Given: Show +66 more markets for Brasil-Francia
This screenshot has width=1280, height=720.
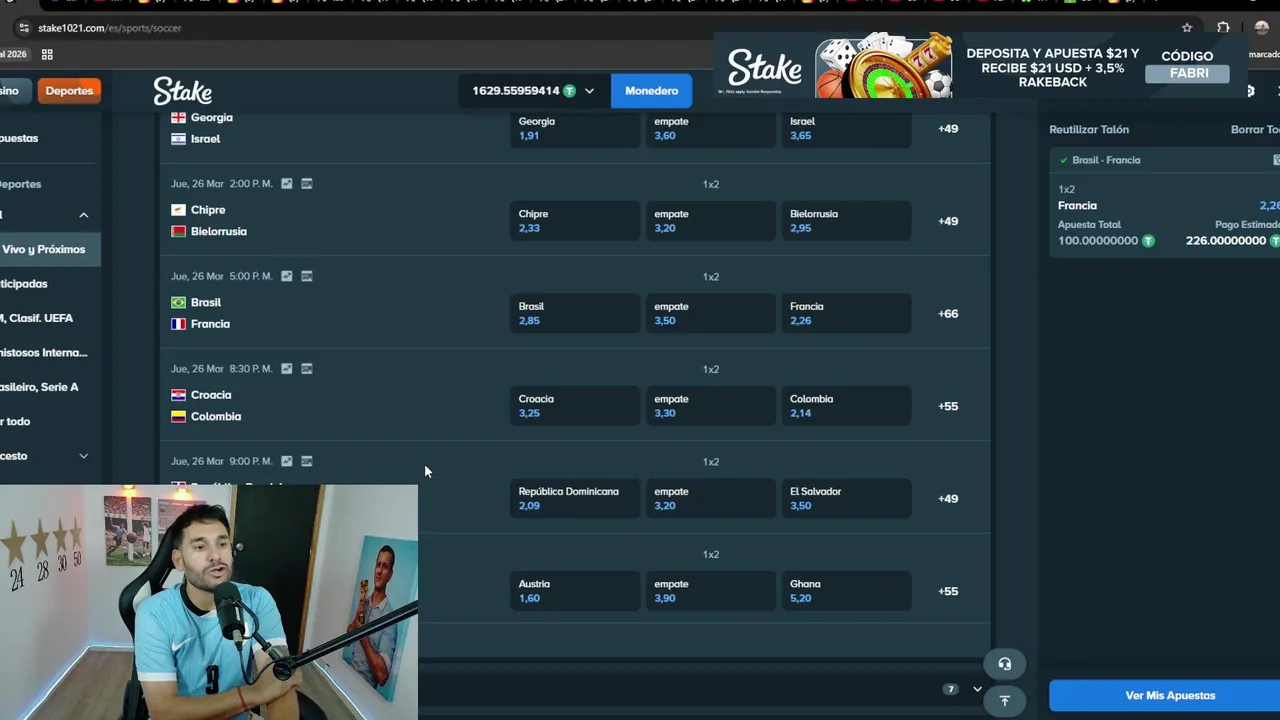Looking at the screenshot, I should coord(948,314).
